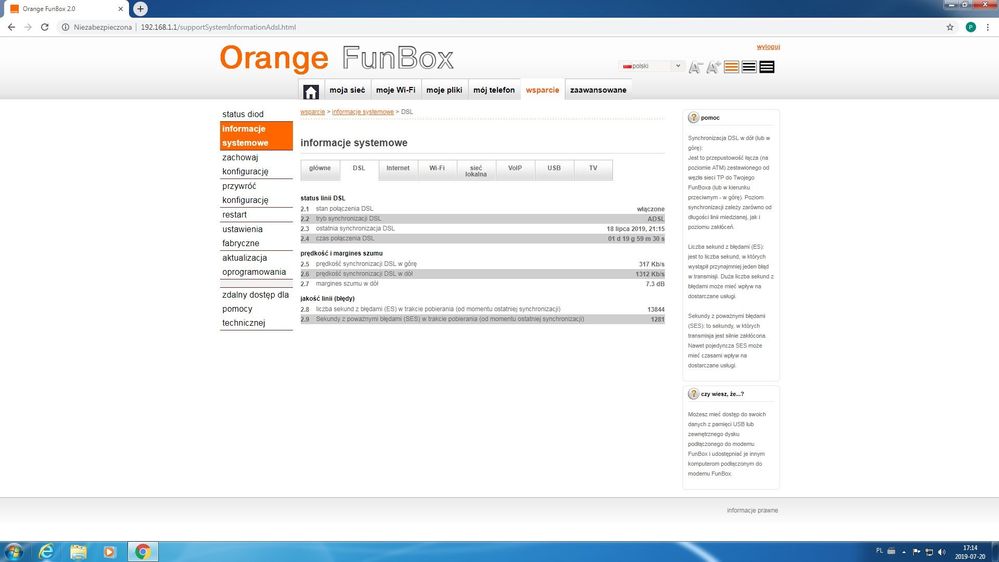999x562 pixels.
Task: Open 'zachowaj konfigurację' in sidebar
Action: tap(256, 164)
